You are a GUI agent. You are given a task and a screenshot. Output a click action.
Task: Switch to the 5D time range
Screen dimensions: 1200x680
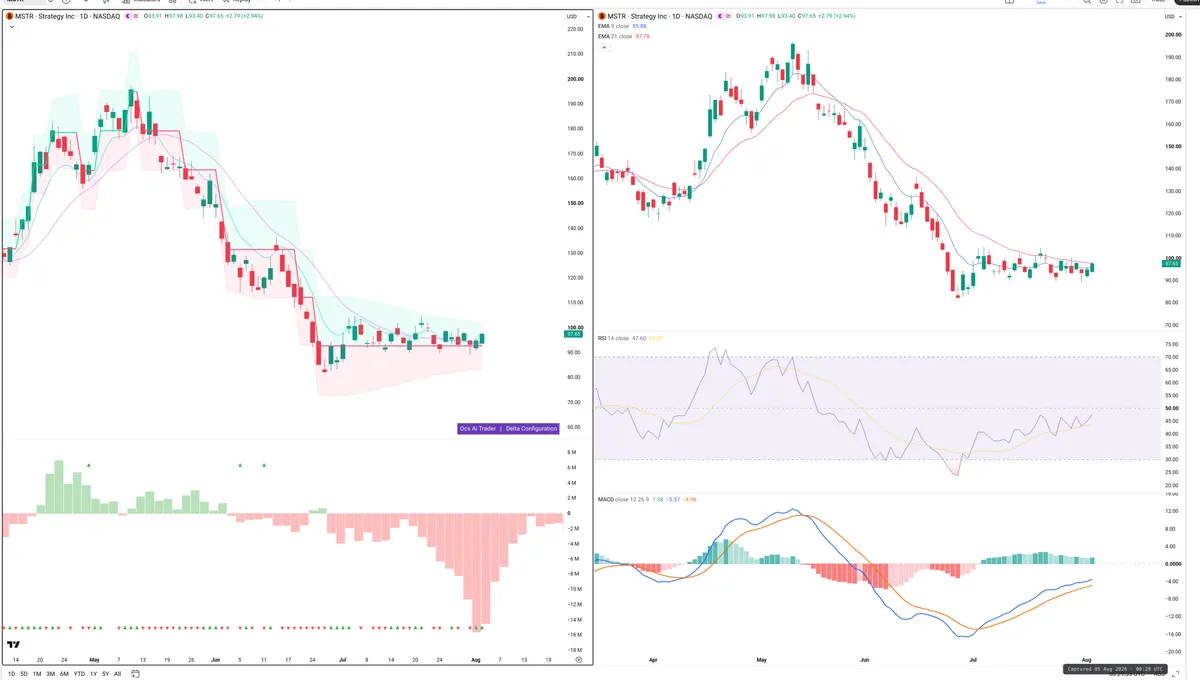pyautogui.click(x=24, y=673)
